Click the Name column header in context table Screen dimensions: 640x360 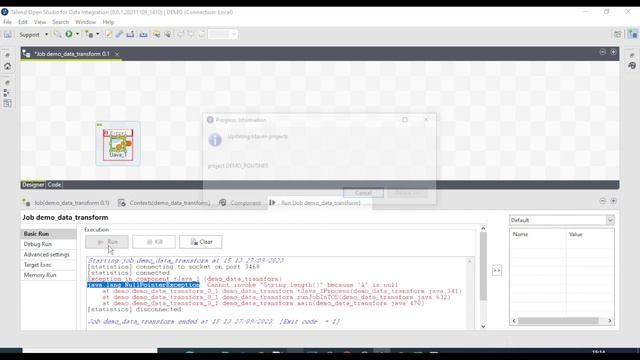coord(538,234)
